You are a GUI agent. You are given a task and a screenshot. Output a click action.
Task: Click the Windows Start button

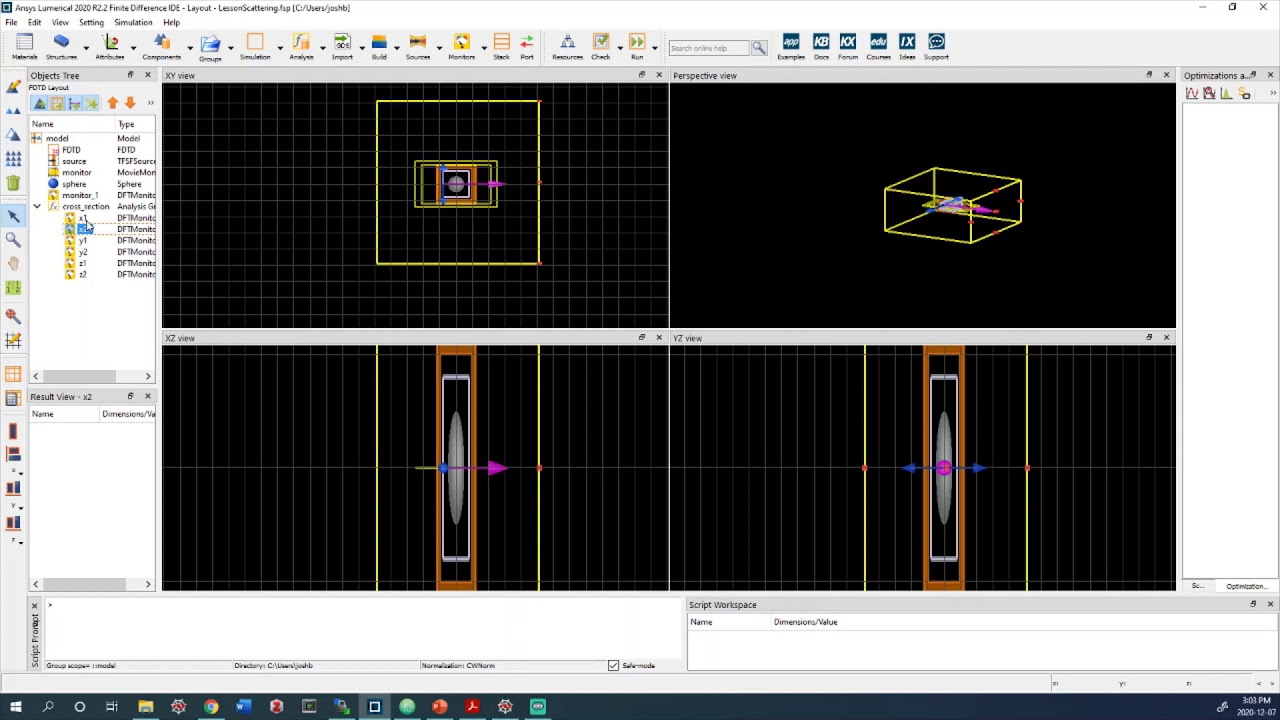point(15,707)
